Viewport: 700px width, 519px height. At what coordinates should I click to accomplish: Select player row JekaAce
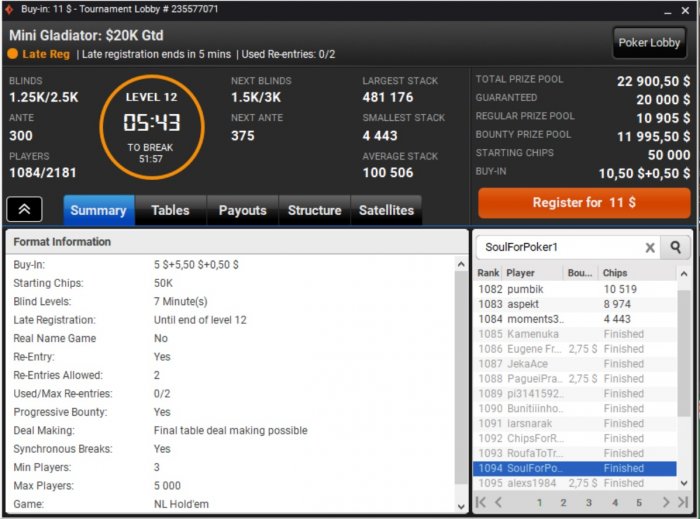pyautogui.click(x=575, y=364)
